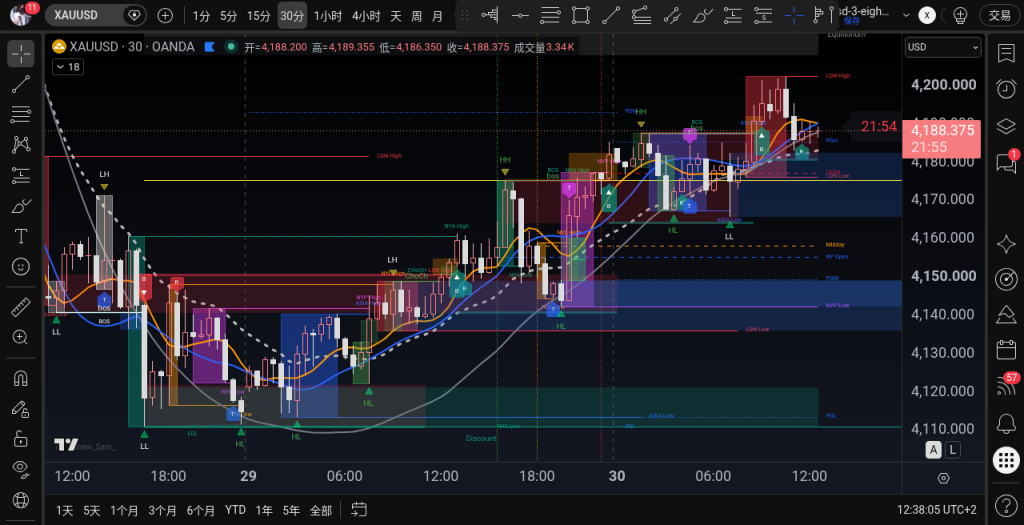Open the Fibonacci tools group in left toolbar

21,114
